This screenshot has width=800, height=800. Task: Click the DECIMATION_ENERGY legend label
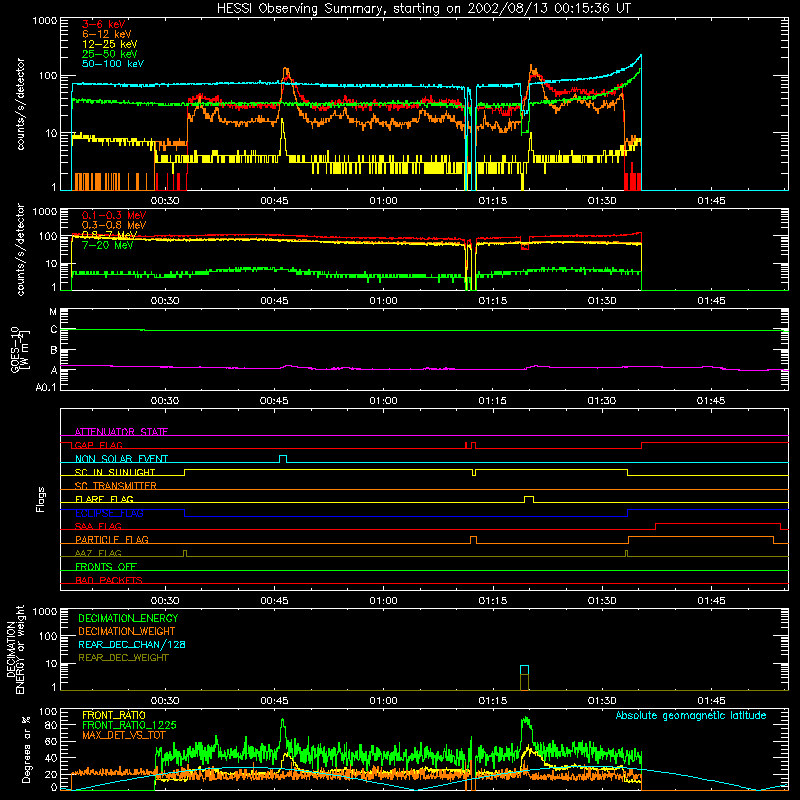[128, 618]
